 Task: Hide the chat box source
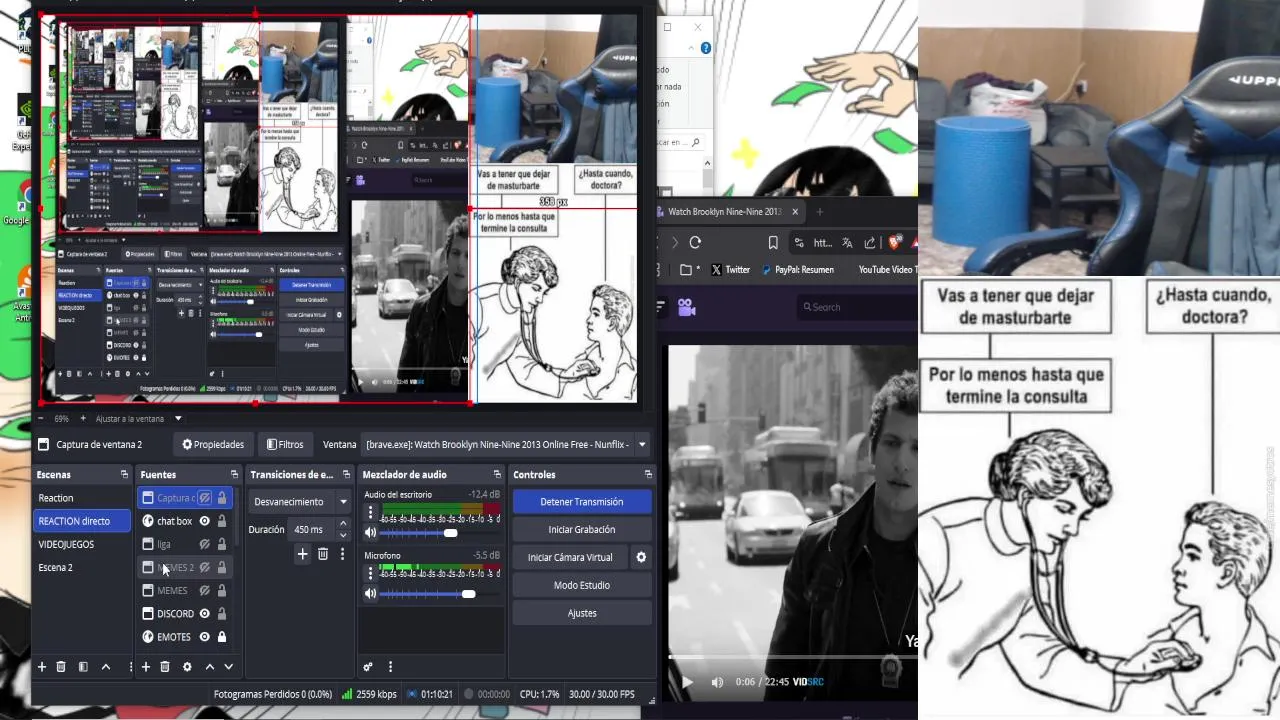coord(204,521)
